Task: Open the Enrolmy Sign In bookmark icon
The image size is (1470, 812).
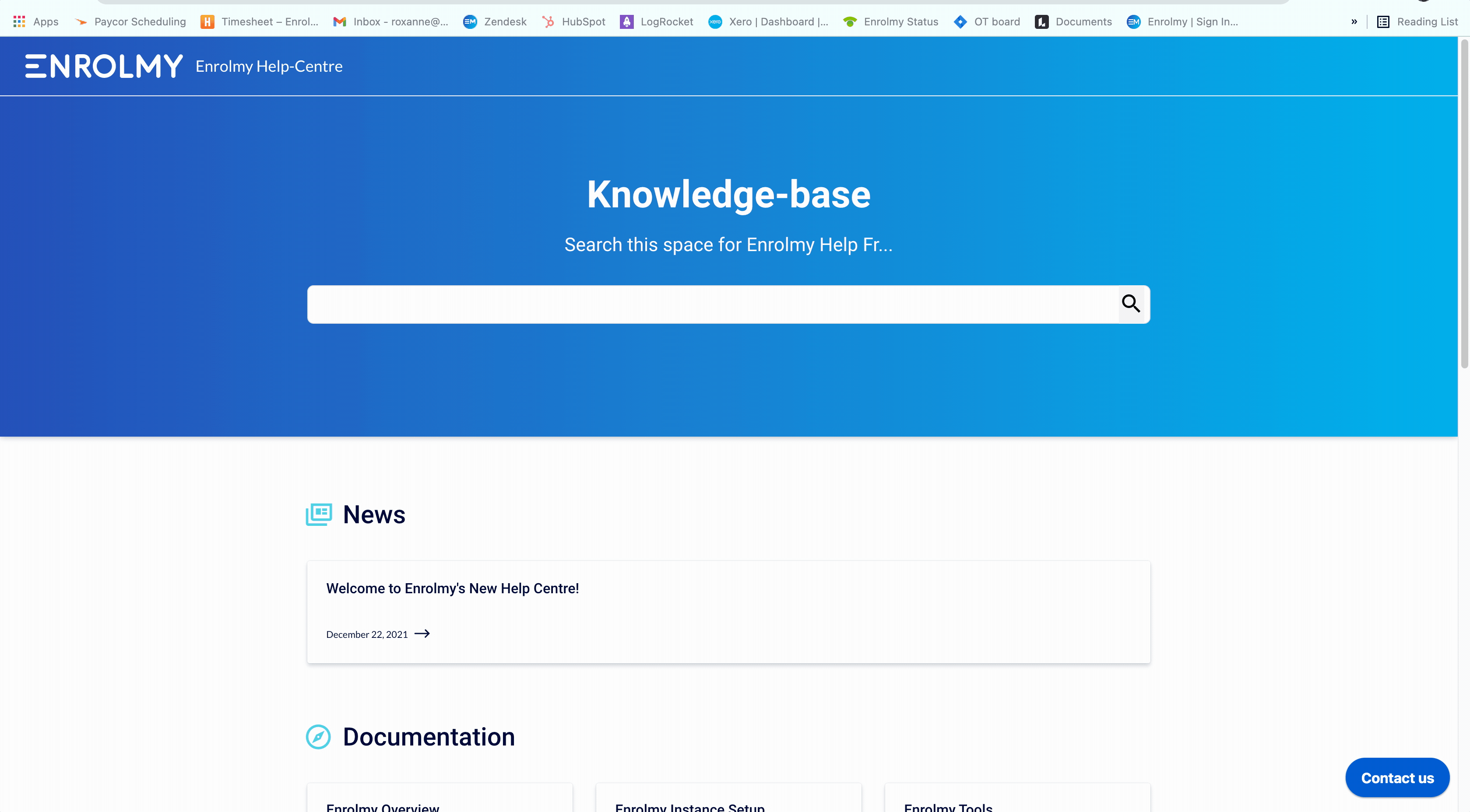Action: [1133, 22]
